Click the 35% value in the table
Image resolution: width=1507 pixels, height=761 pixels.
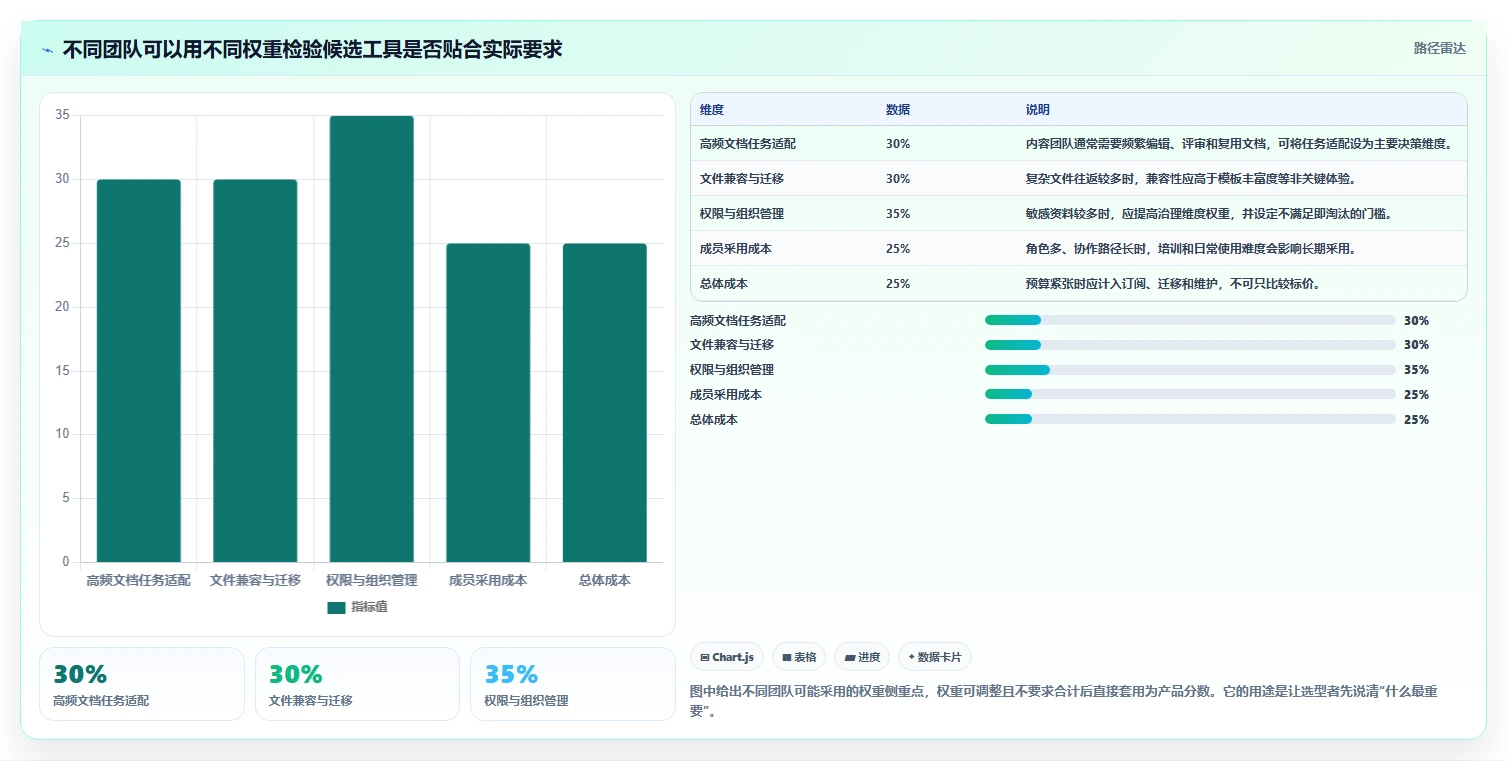(x=898, y=214)
